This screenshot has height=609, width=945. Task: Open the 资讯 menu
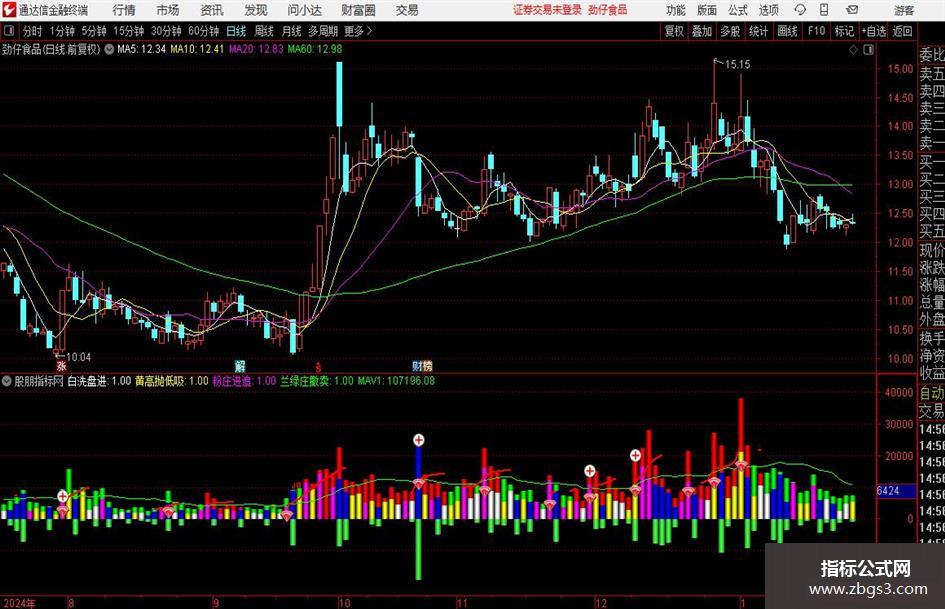coord(212,10)
